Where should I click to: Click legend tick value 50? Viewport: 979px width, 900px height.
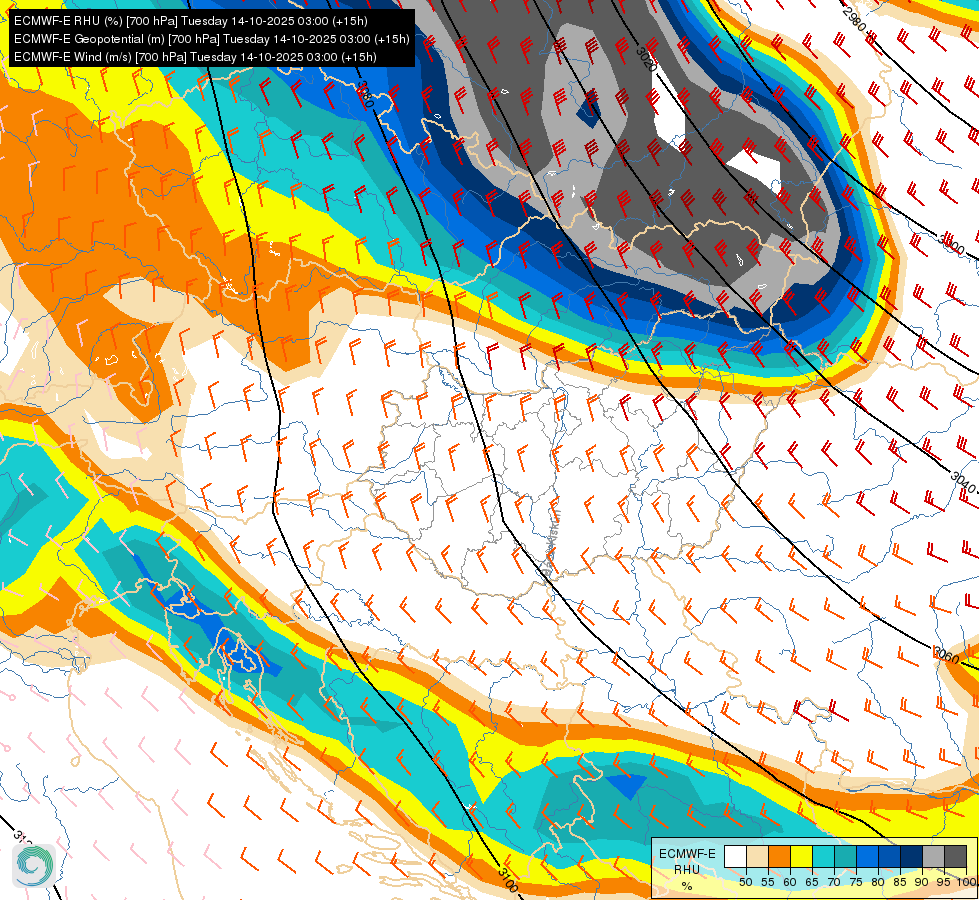(745, 882)
